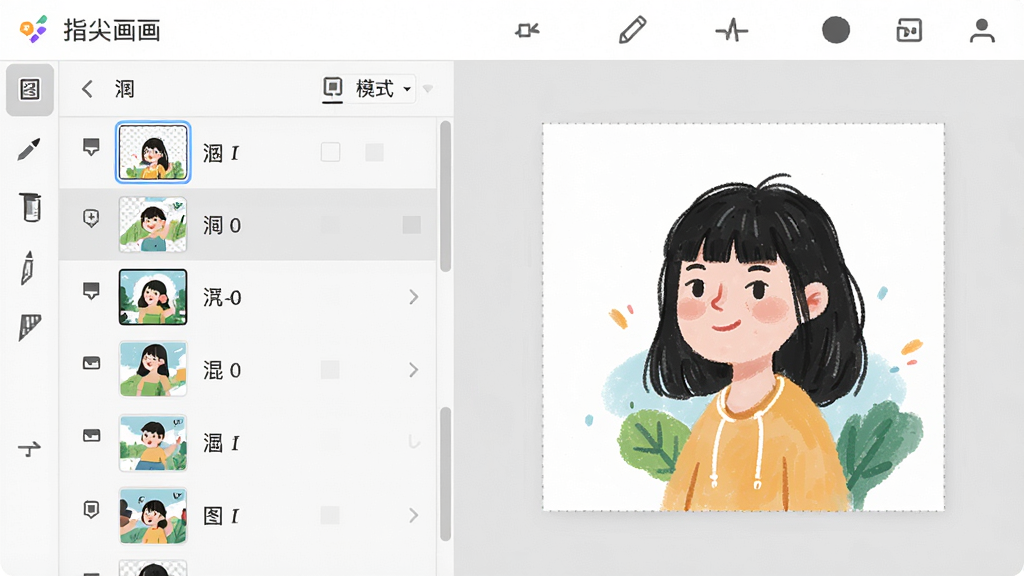Toggle the gray square on 涵 I row
The height and width of the screenshot is (576, 1024).
point(374,153)
